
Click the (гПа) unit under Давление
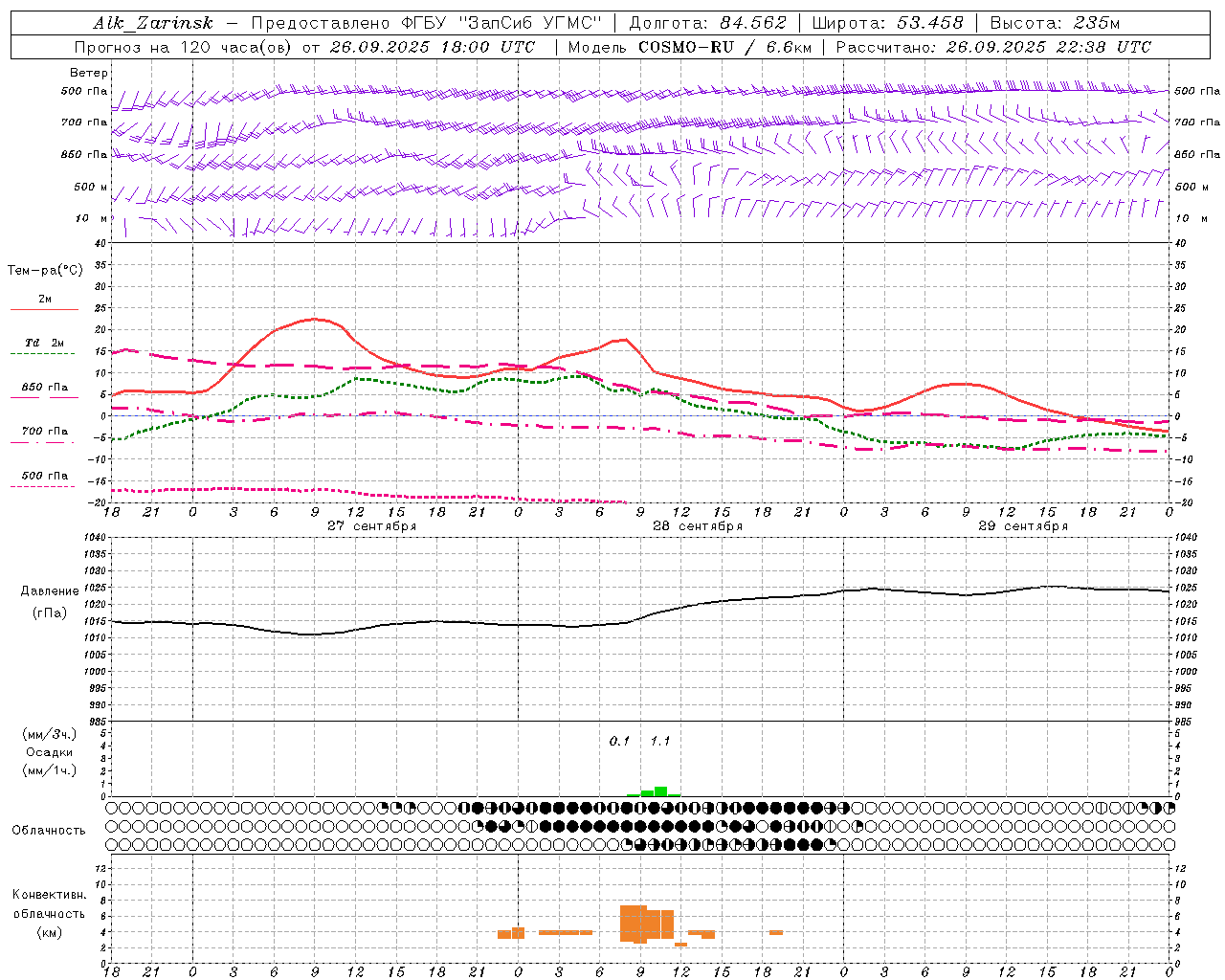coord(49,612)
